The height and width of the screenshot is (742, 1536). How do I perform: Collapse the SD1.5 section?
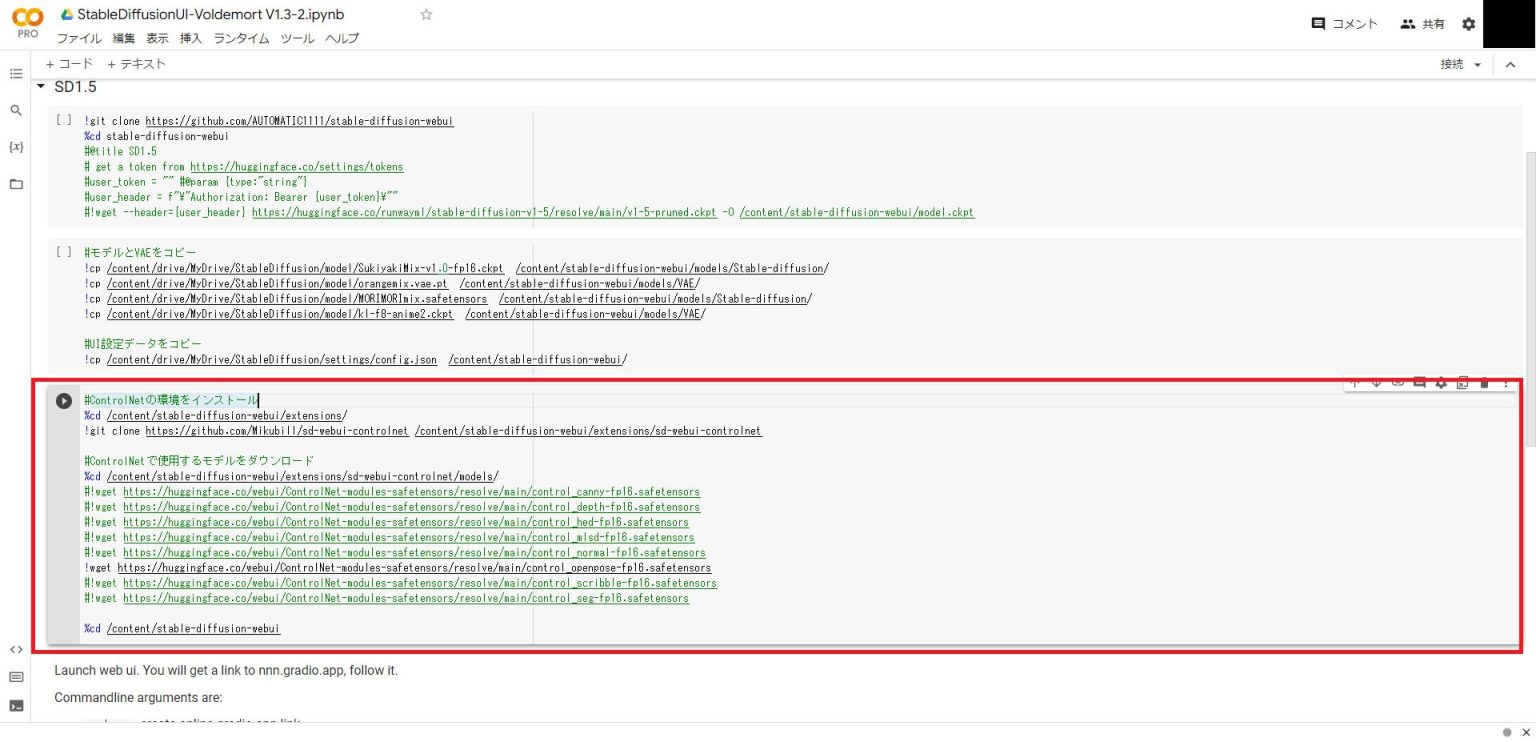pyautogui.click(x=41, y=87)
